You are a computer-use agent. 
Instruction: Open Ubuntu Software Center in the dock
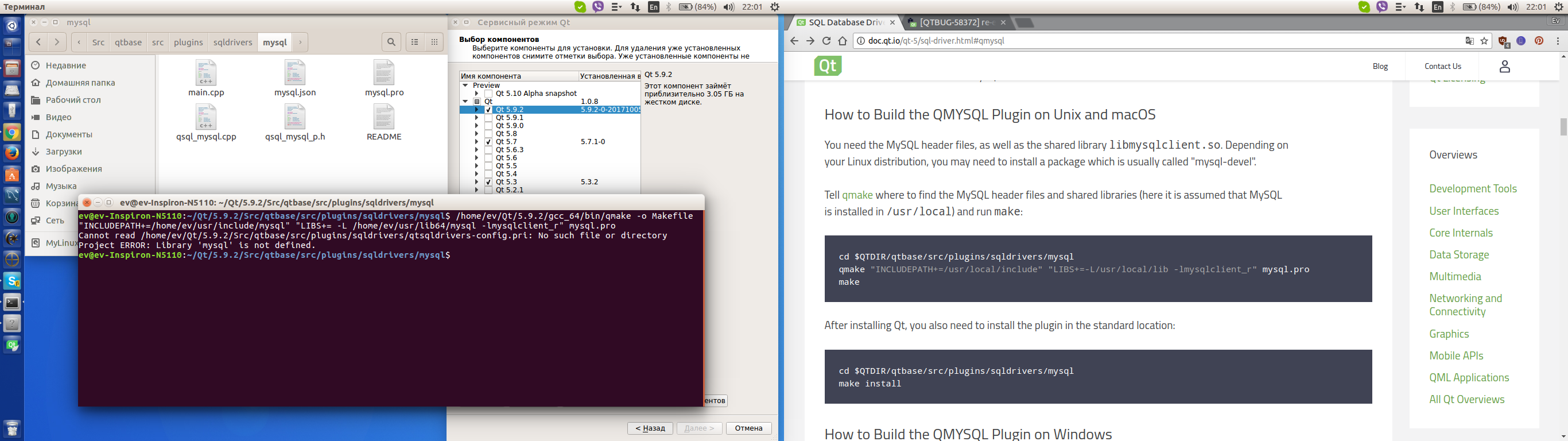(x=11, y=175)
